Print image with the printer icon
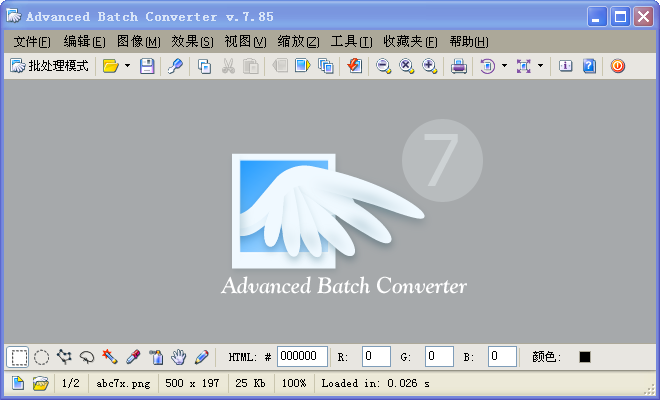Screen dimensions: 660x400 coord(458,66)
